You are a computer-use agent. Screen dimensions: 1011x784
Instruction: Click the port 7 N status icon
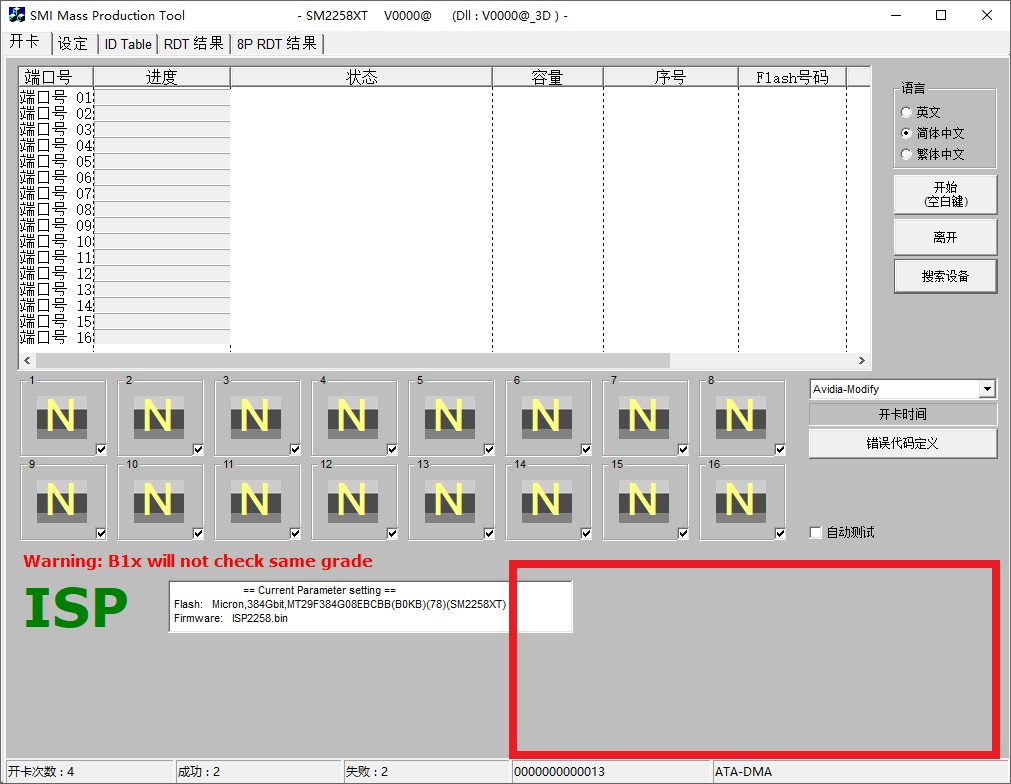click(643, 416)
